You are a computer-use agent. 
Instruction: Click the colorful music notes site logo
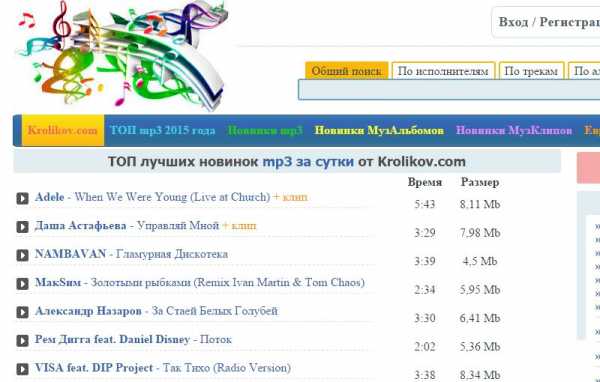[122, 56]
